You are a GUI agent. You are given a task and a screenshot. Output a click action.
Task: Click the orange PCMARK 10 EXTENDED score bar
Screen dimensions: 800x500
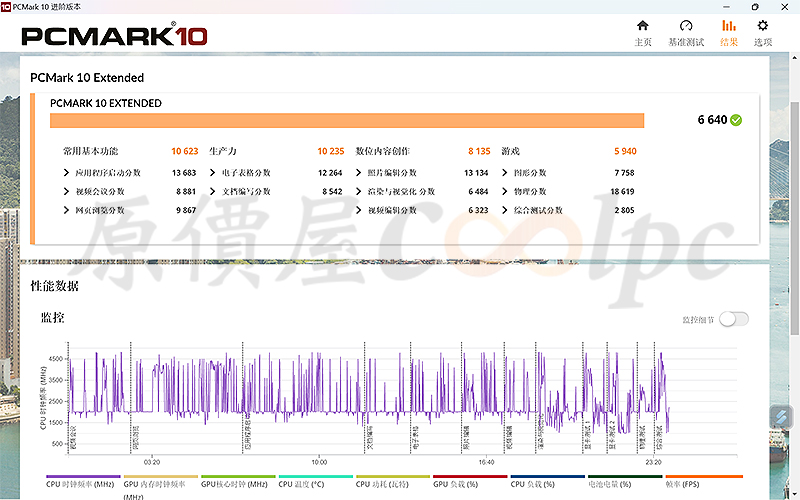[347, 120]
